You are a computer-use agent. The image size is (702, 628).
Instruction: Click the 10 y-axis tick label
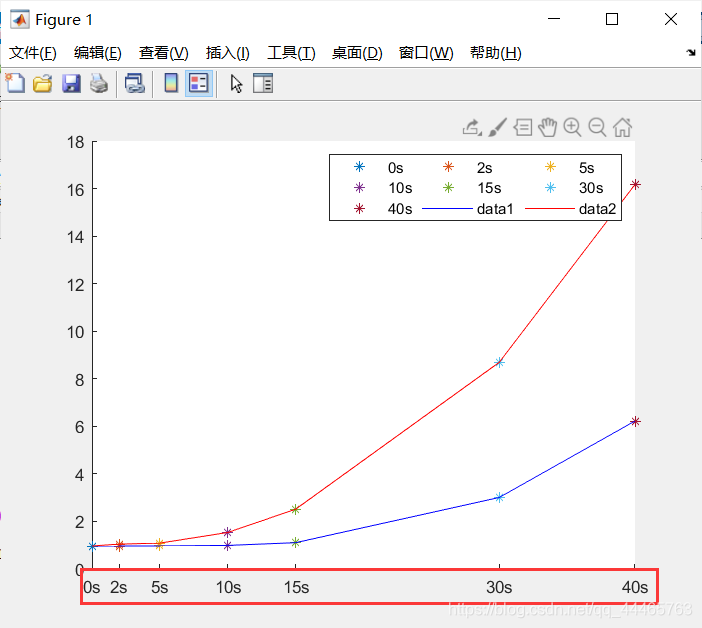coord(76,332)
